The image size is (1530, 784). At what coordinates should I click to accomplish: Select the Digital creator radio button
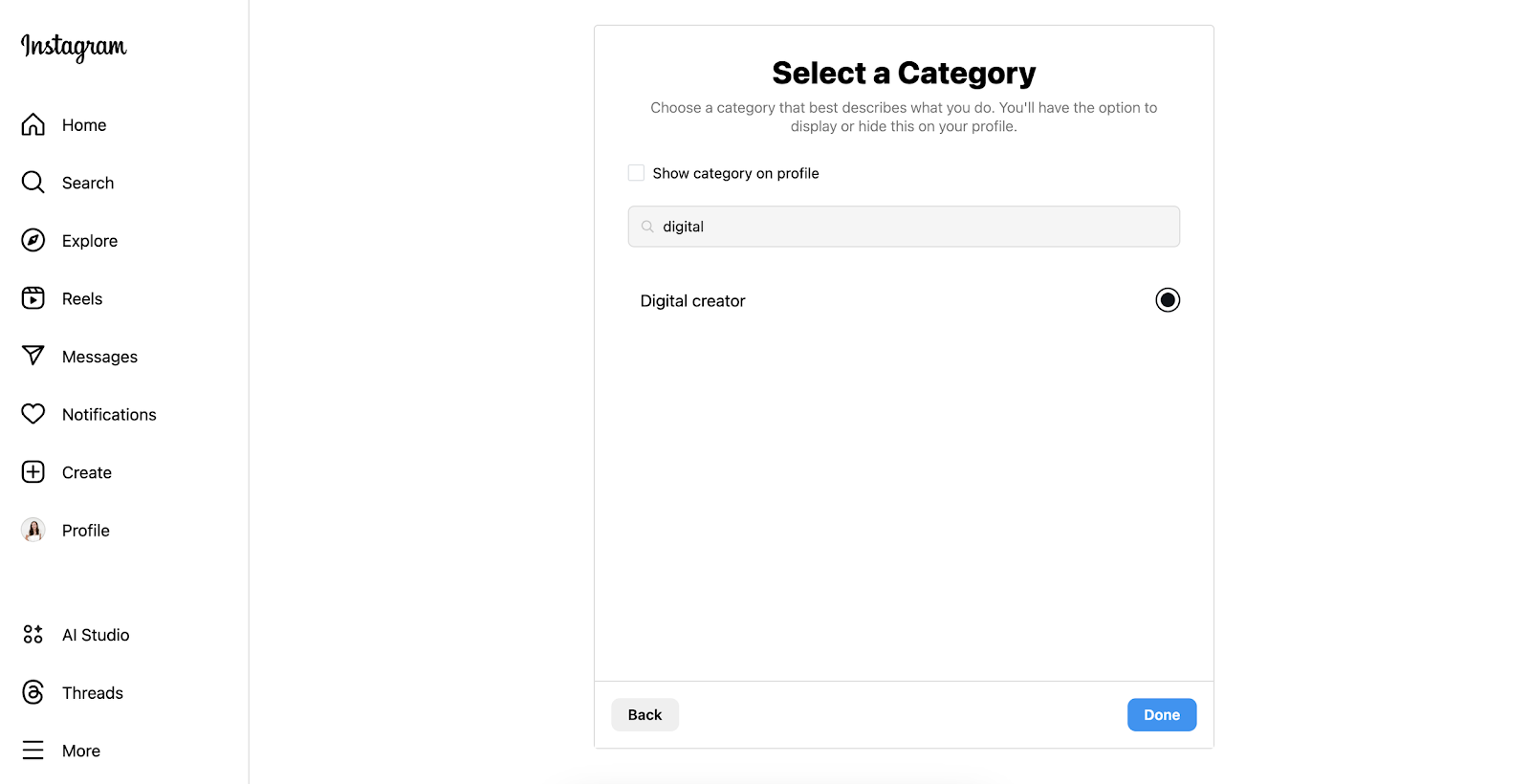[1168, 300]
